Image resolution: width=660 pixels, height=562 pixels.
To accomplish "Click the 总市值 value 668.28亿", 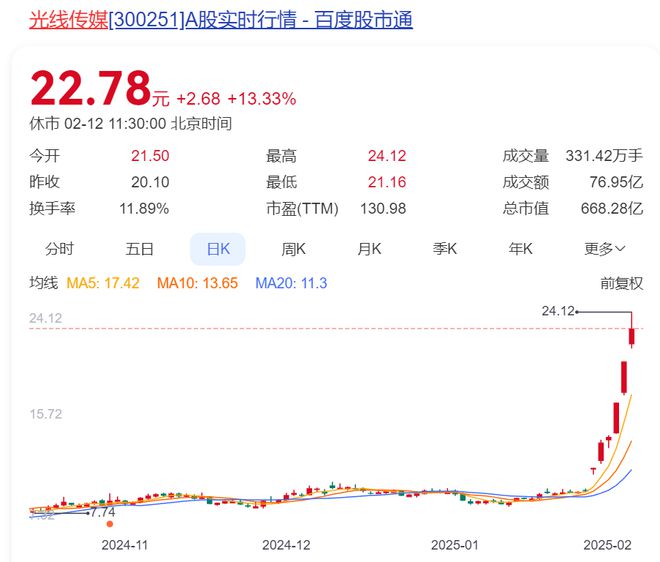I will coord(612,208).
